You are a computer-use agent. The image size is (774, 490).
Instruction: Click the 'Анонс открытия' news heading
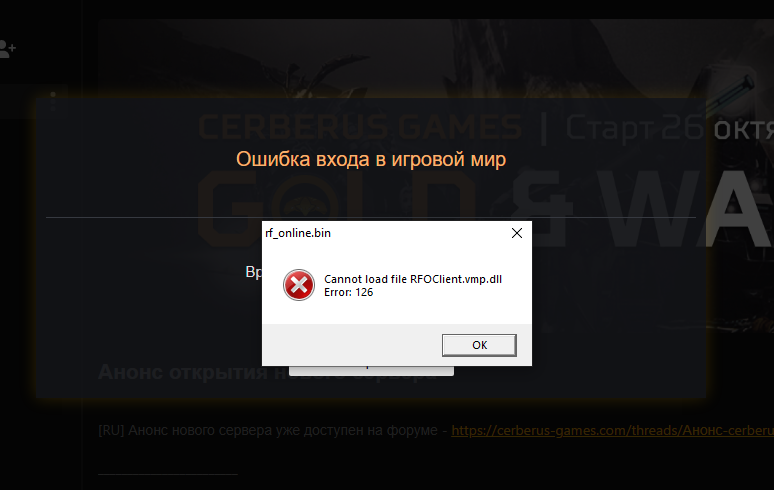click(185, 372)
